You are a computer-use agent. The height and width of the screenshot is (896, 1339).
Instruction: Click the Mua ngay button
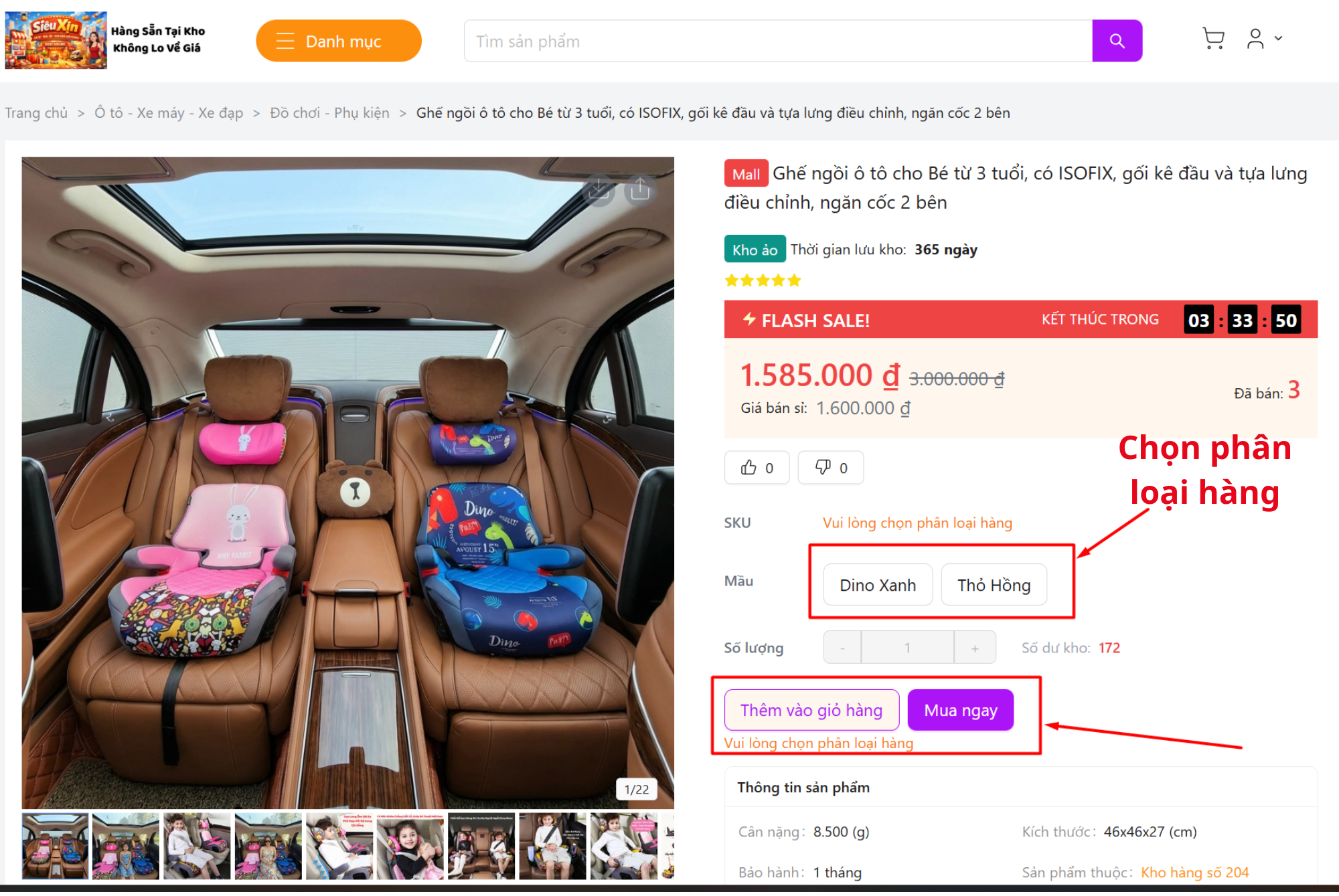[x=961, y=710]
